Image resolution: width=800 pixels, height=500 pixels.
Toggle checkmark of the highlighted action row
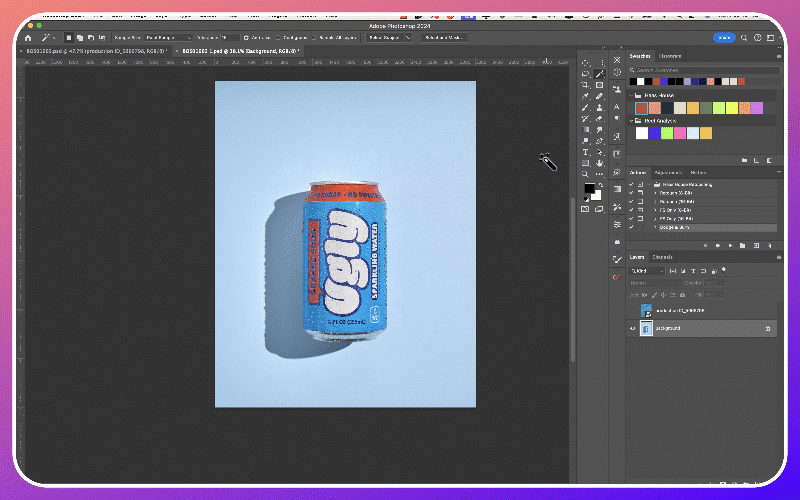pyautogui.click(x=631, y=228)
